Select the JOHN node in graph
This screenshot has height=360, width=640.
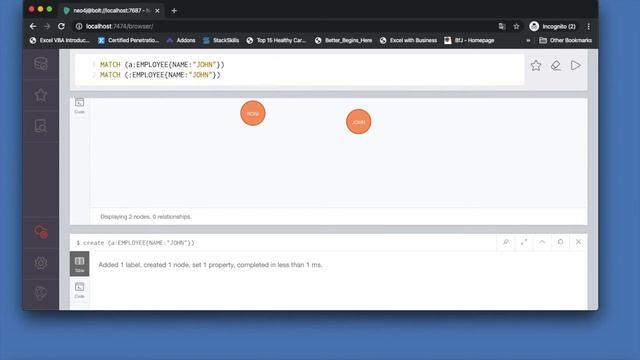pyautogui.click(x=358, y=122)
